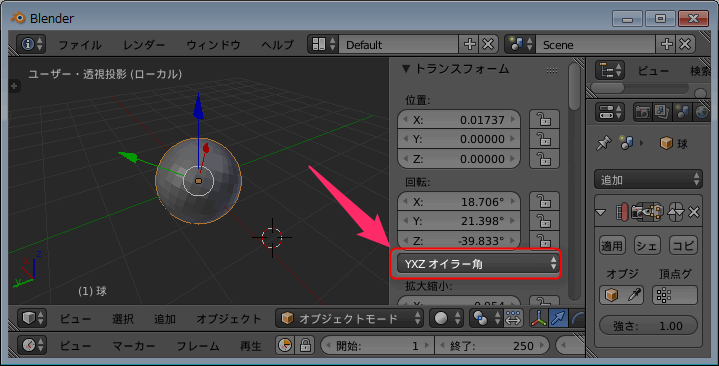Open the ウィンドウ menu
719x366 pixels.
pyautogui.click(x=214, y=44)
